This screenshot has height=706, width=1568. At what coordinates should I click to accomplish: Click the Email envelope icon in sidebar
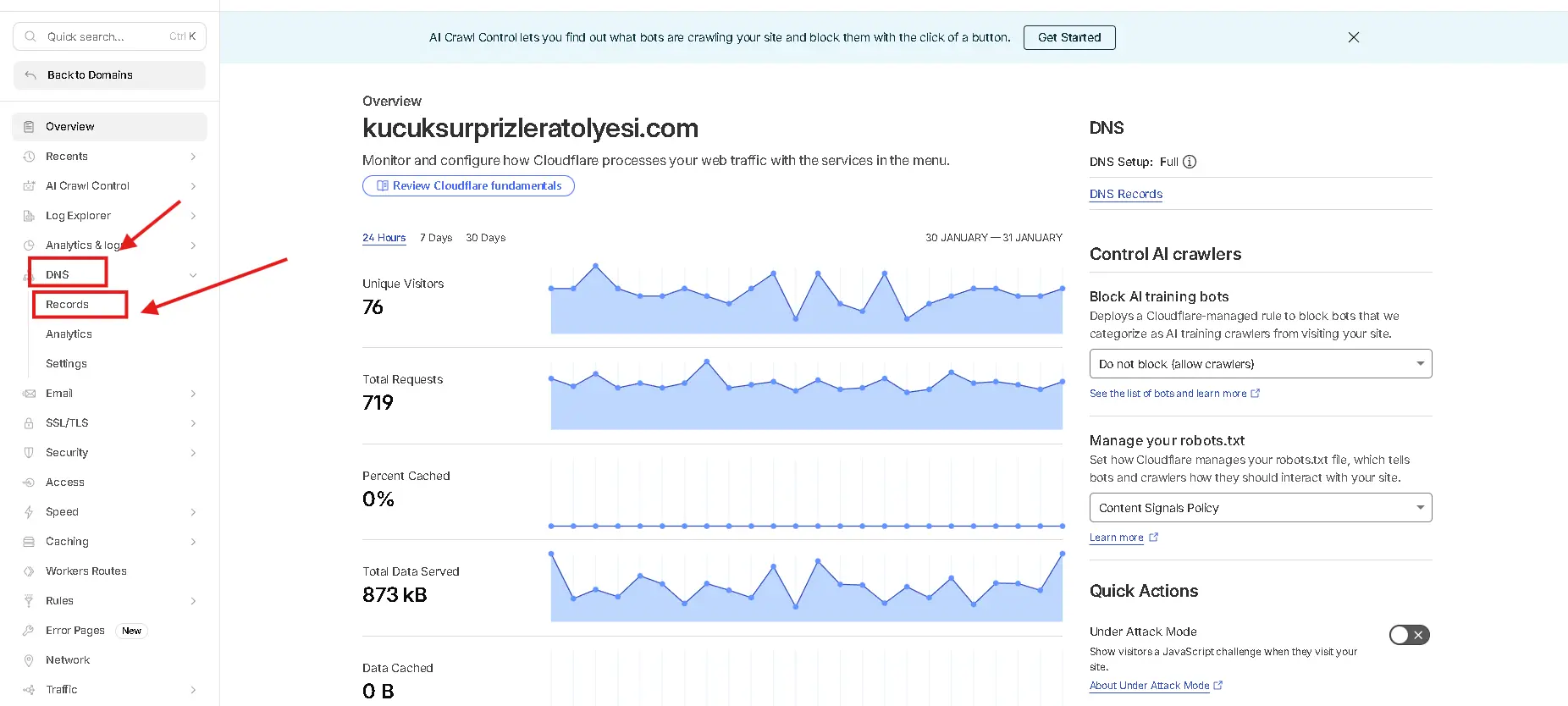(x=29, y=394)
